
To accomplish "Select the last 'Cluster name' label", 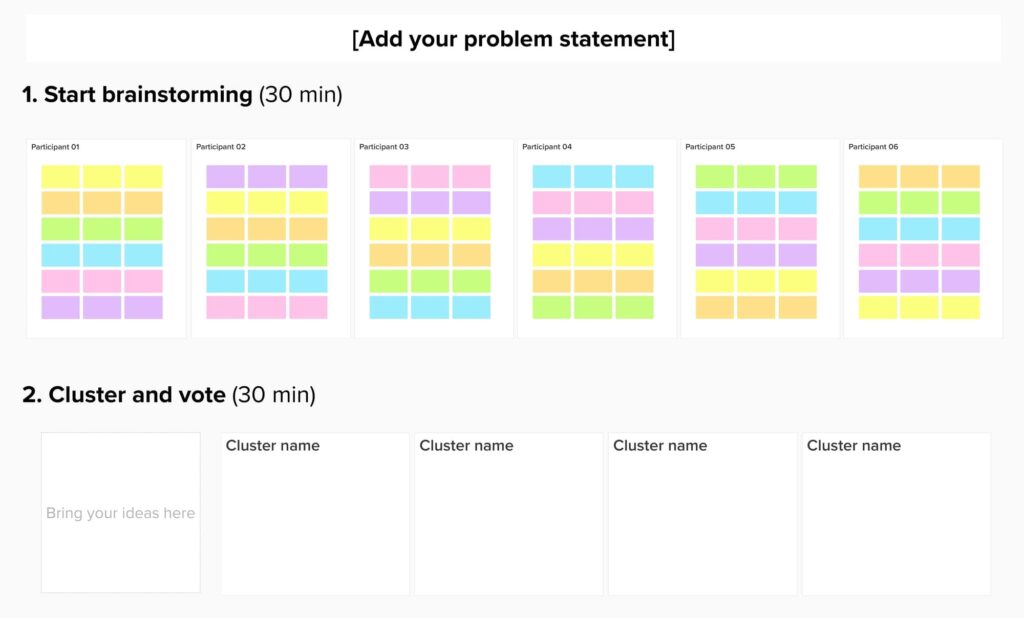I will (854, 446).
